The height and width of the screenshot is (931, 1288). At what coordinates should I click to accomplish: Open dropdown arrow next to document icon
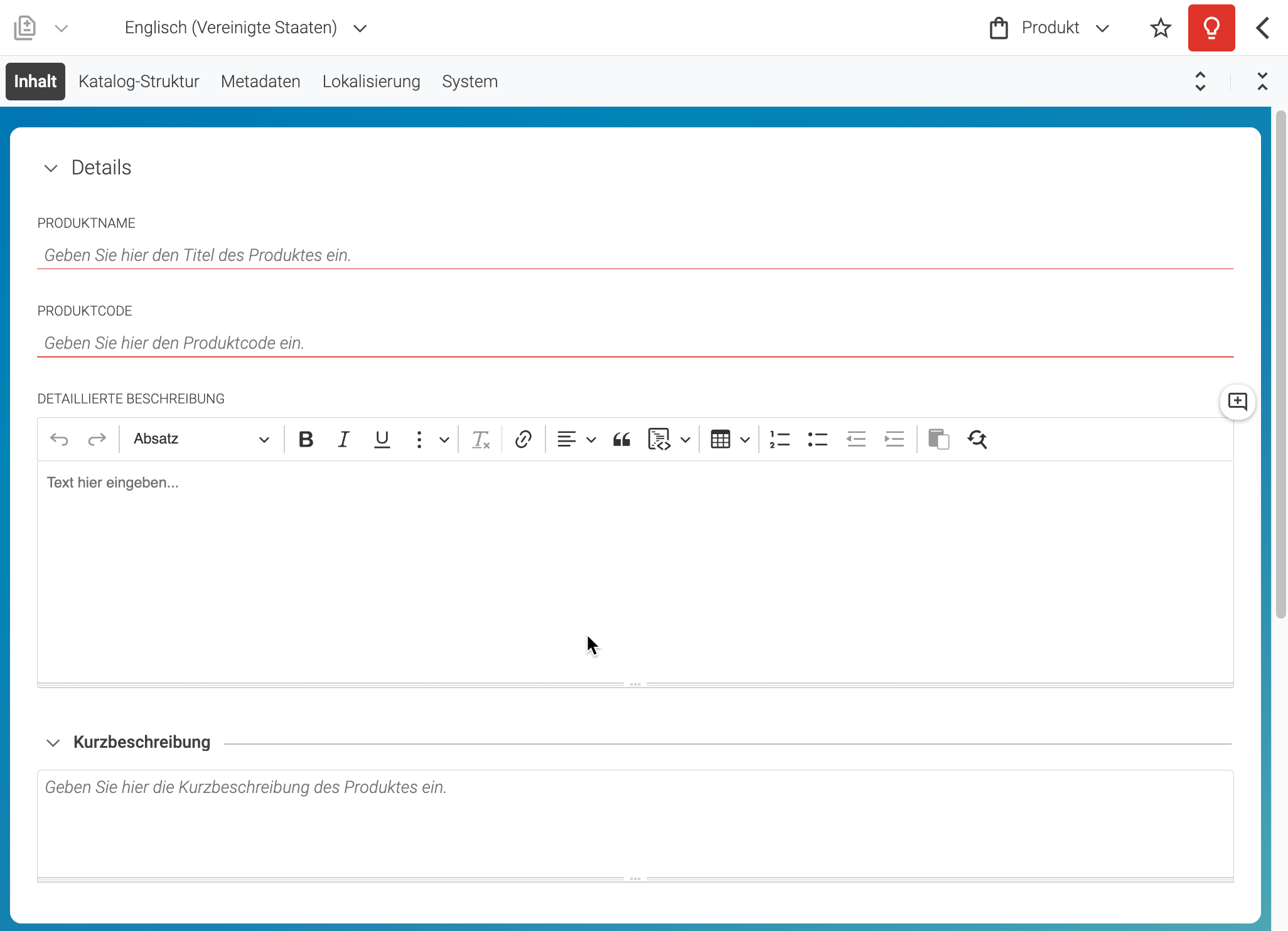61,28
